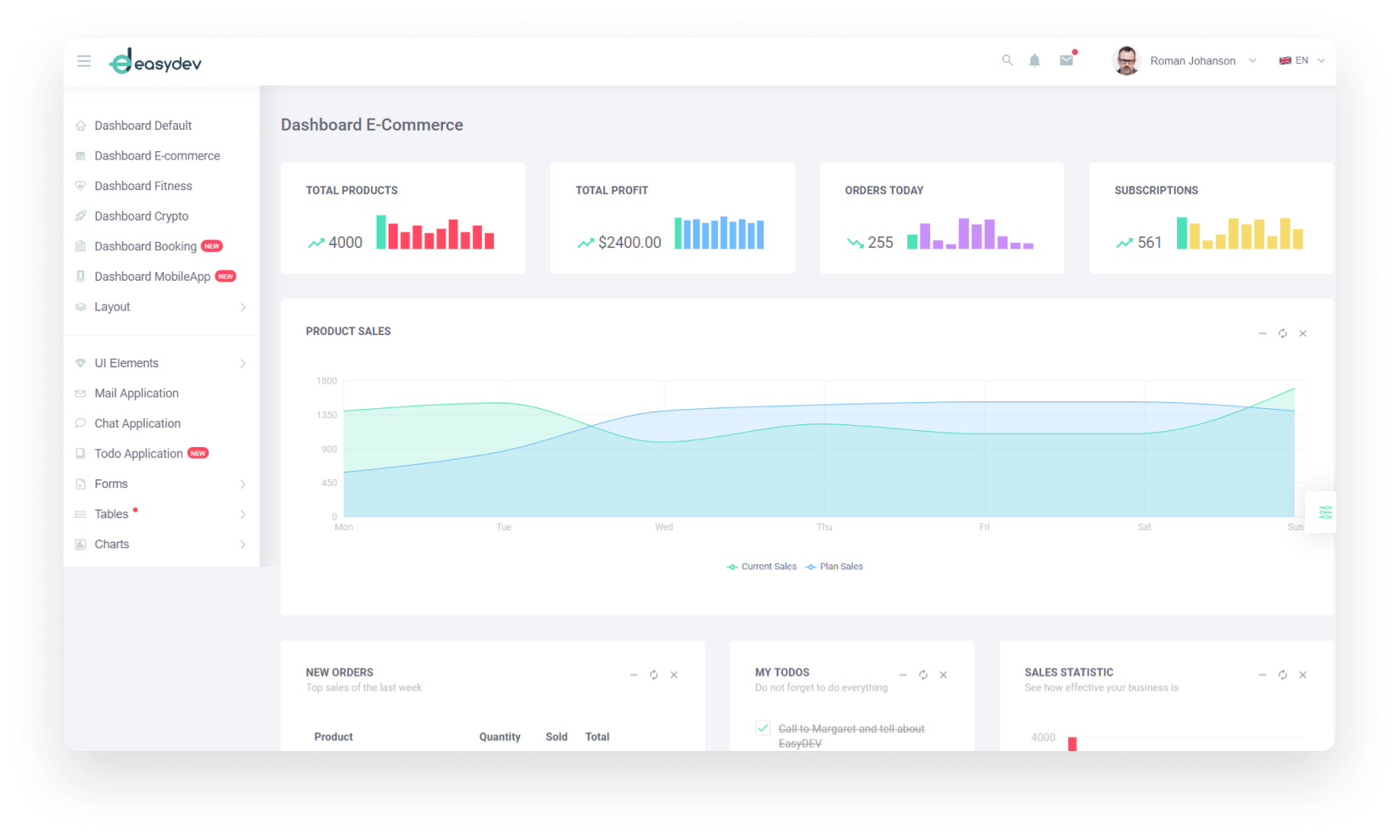Open Roman Johanson profile dropdown
1400x840 pixels.
point(1184,61)
